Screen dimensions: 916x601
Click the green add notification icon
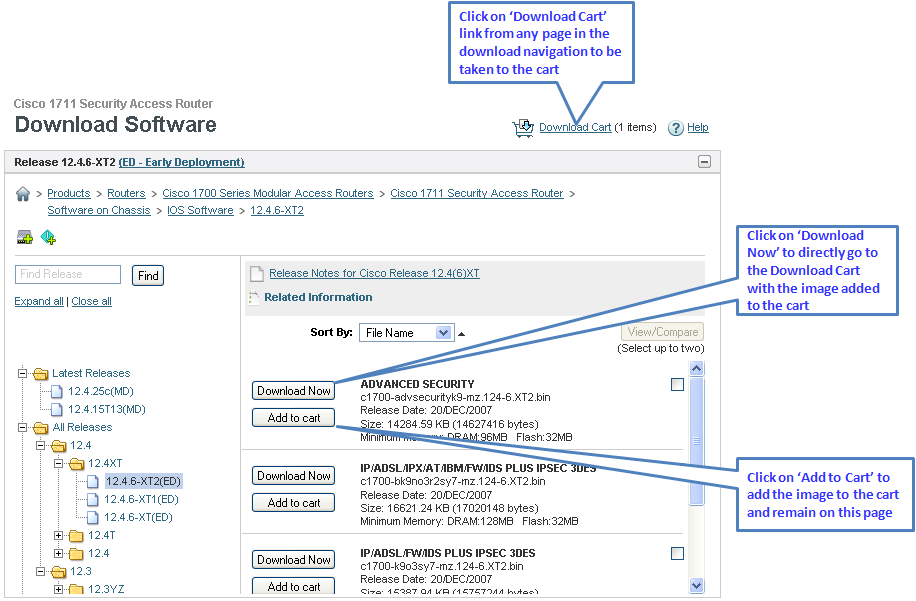point(48,237)
